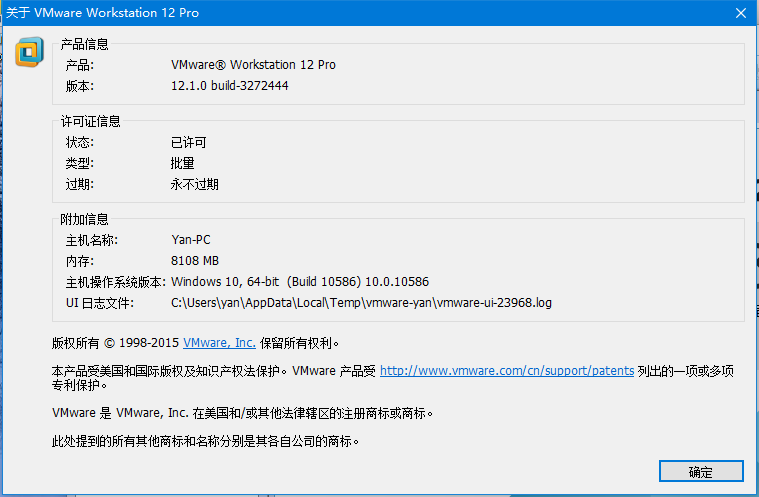
Task: Click the license status 已许可
Action: [189, 142]
